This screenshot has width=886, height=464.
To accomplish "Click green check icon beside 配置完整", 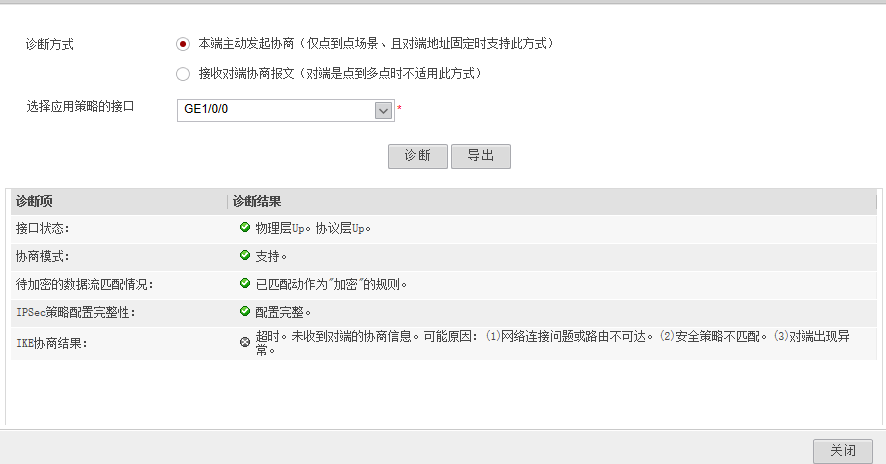I will (245, 312).
